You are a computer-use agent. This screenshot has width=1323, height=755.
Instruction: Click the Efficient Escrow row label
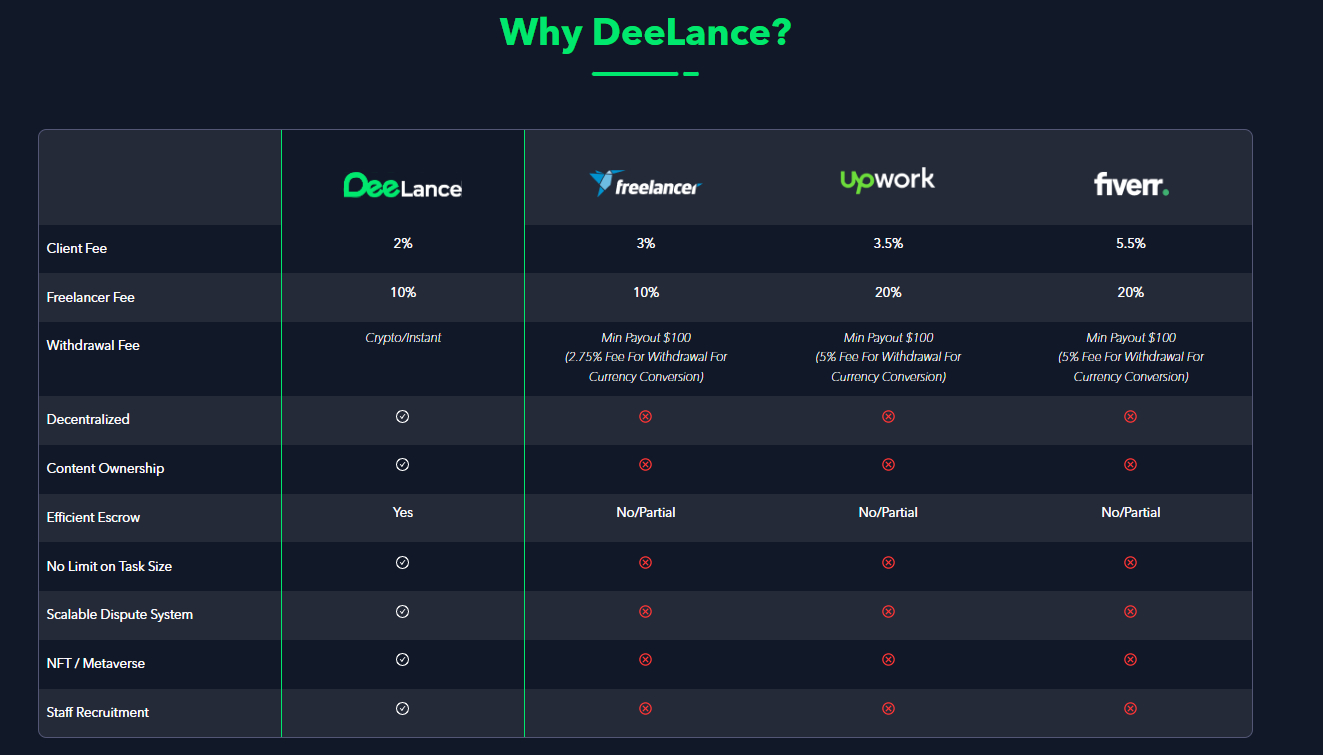(x=93, y=518)
